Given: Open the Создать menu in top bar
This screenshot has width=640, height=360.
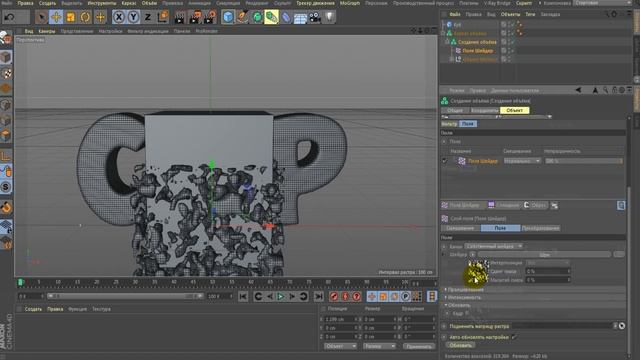Looking at the screenshot, I should click(x=47, y=3).
